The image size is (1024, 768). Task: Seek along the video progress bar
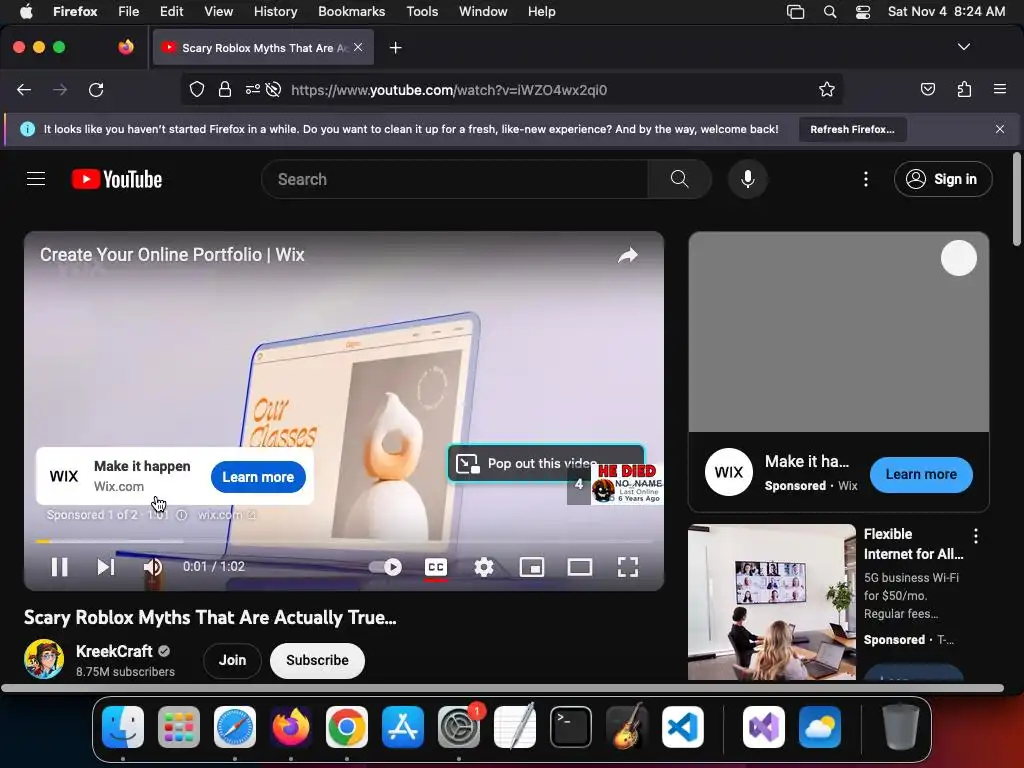pos(344,541)
